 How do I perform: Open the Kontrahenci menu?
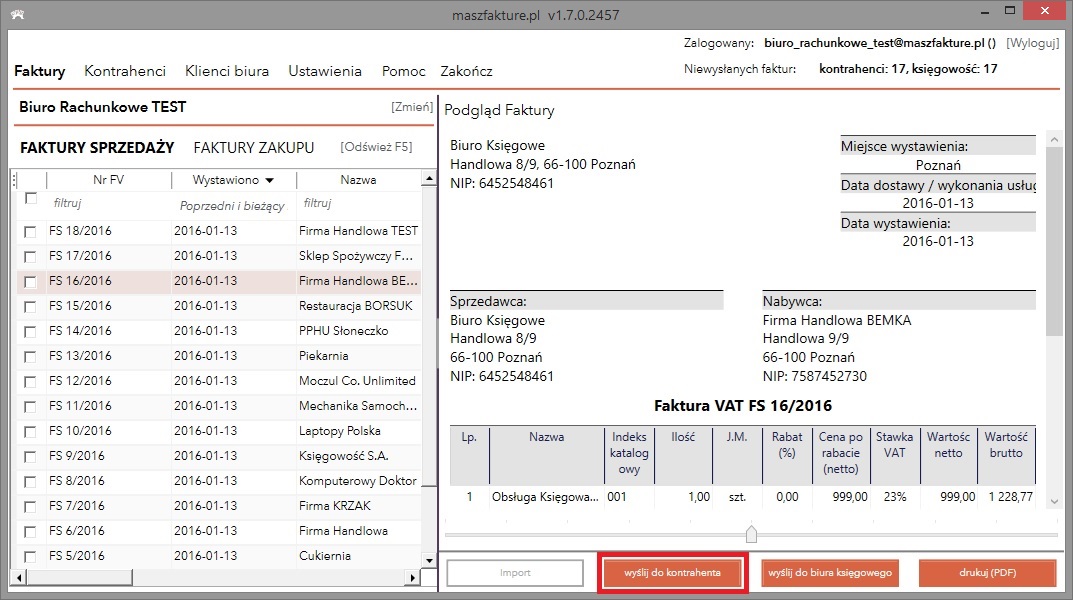click(x=125, y=71)
